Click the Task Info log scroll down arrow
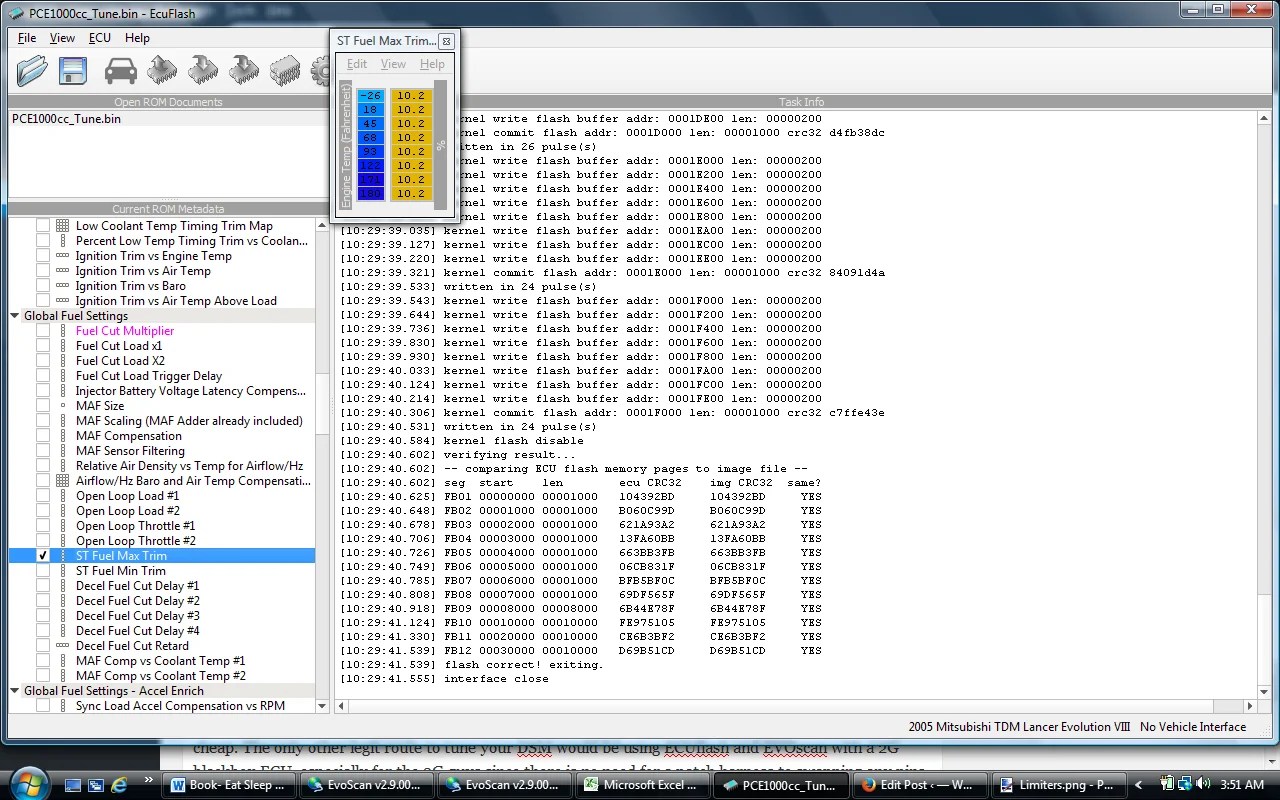Viewport: 1280px width, 800px height. (1264, 692)
